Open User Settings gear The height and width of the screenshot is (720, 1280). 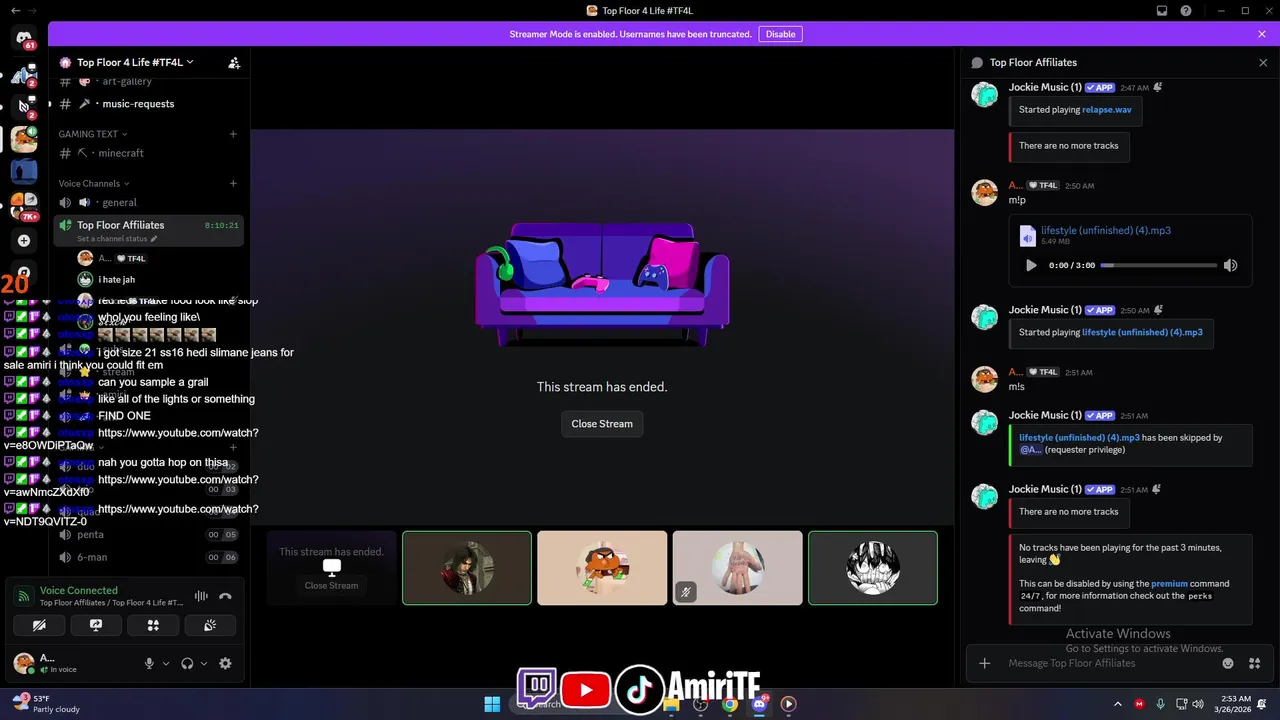tap(225, 663)
